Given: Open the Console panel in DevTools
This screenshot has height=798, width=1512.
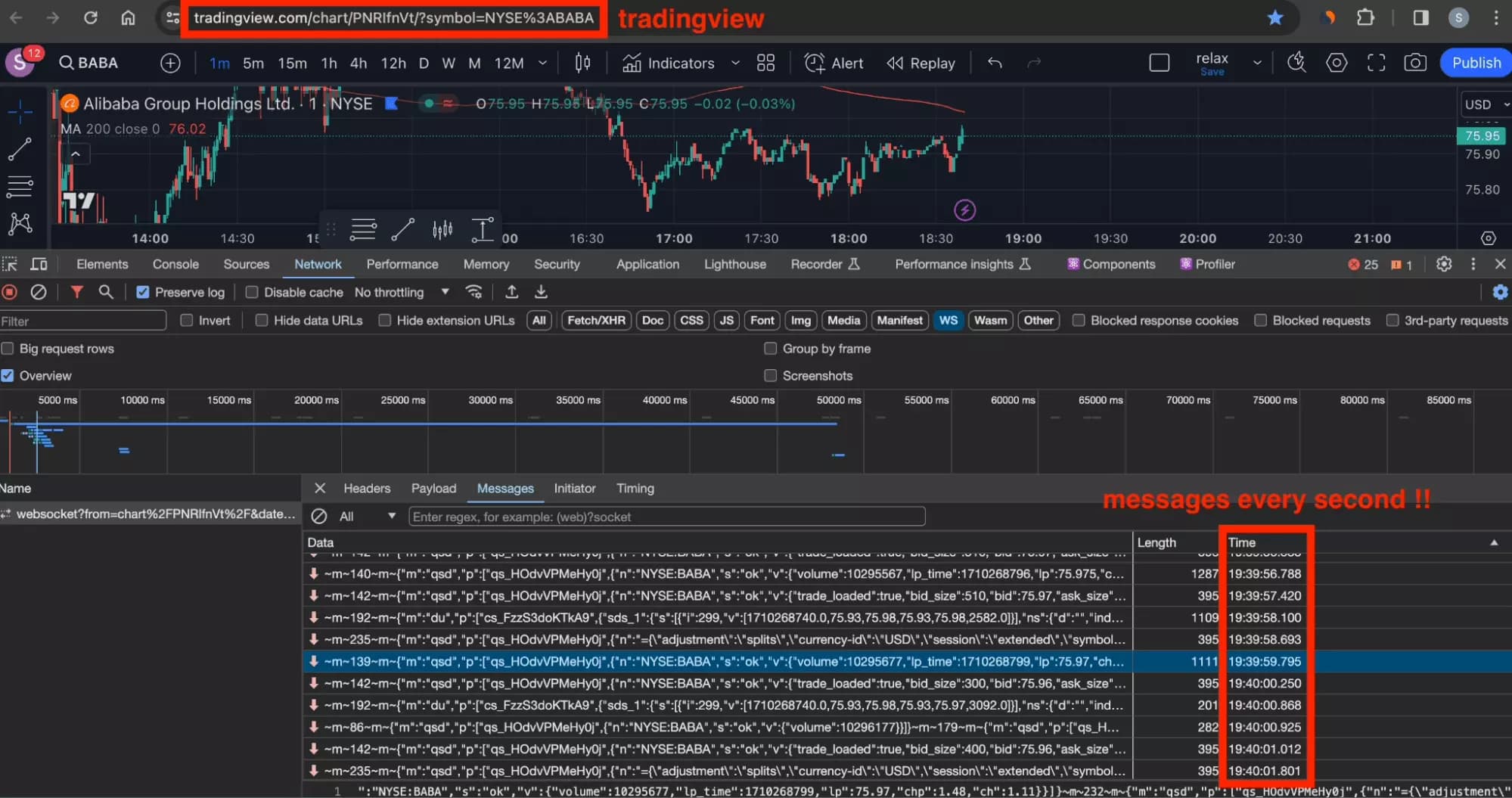Looking at the screenshot, I should point(175,264).
